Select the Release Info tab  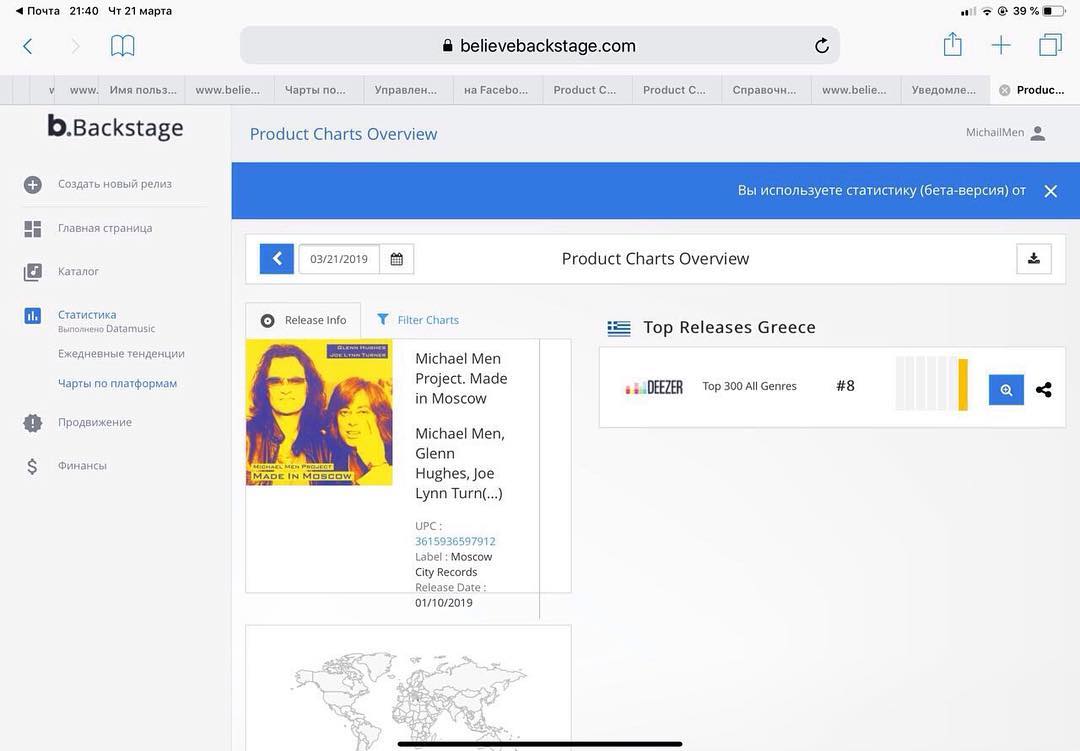pyautogui.click(x=304, y=320)
